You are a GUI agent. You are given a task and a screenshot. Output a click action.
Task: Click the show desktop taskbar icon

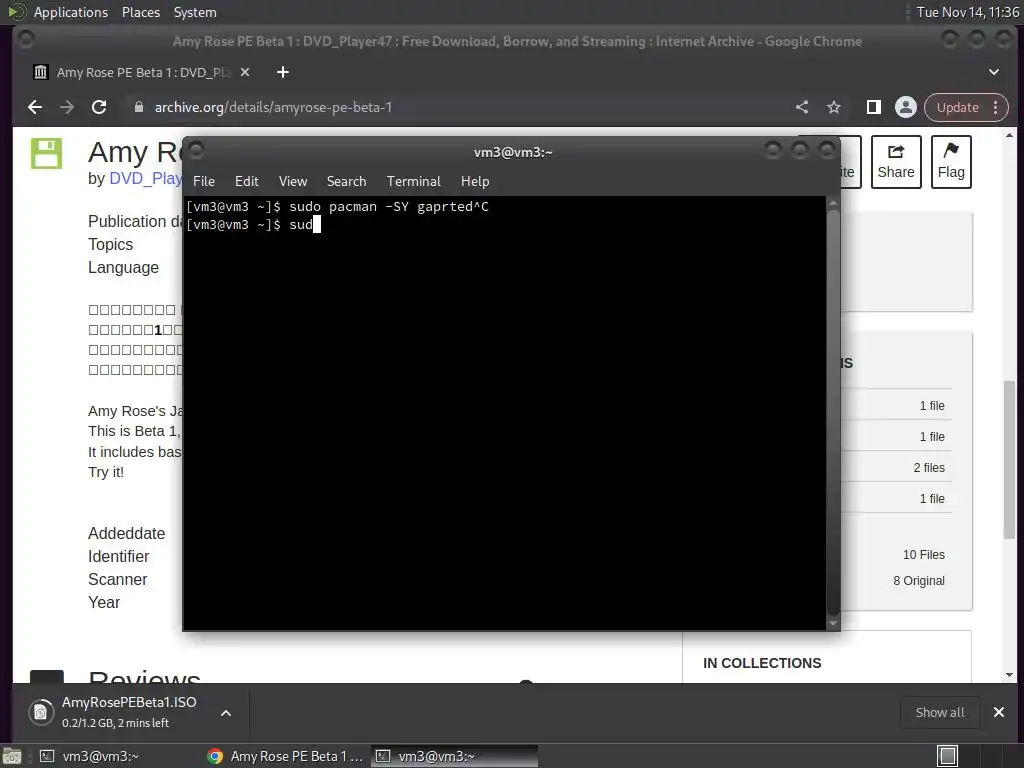(x=12, y=756)
